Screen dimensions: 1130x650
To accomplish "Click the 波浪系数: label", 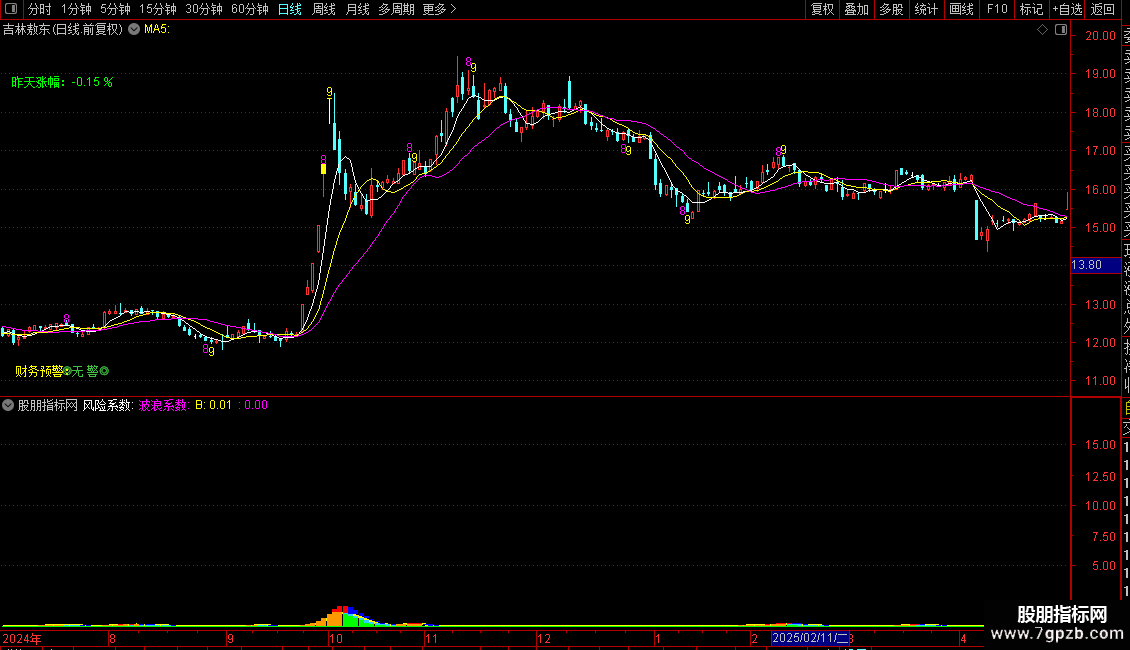I will [164, 405].
